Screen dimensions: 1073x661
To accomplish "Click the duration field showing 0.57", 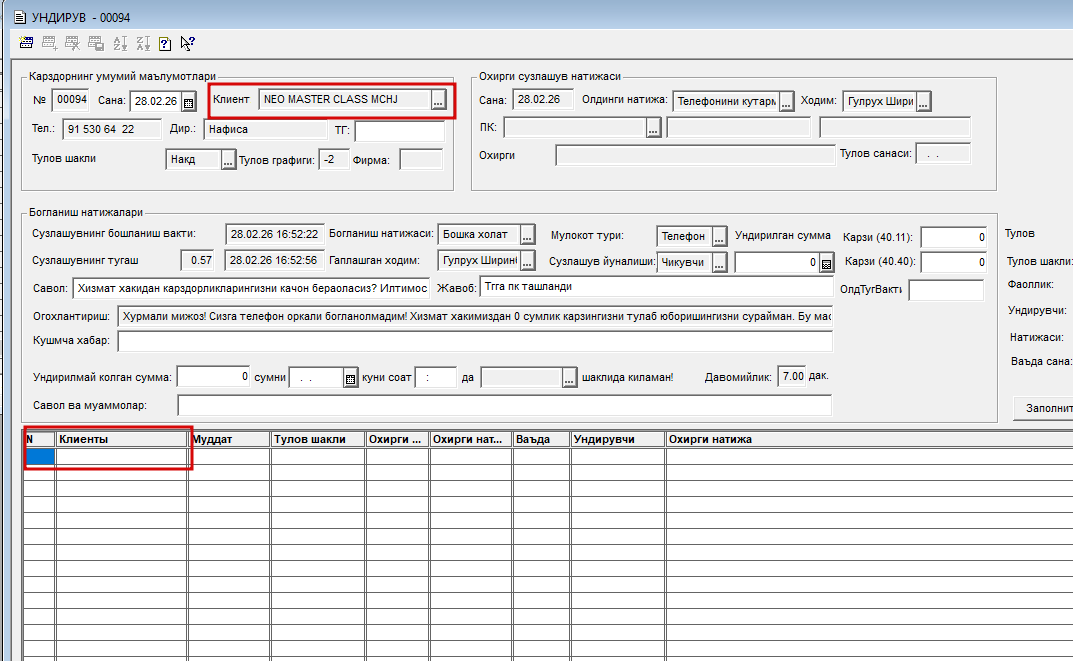I will [198, 260].
